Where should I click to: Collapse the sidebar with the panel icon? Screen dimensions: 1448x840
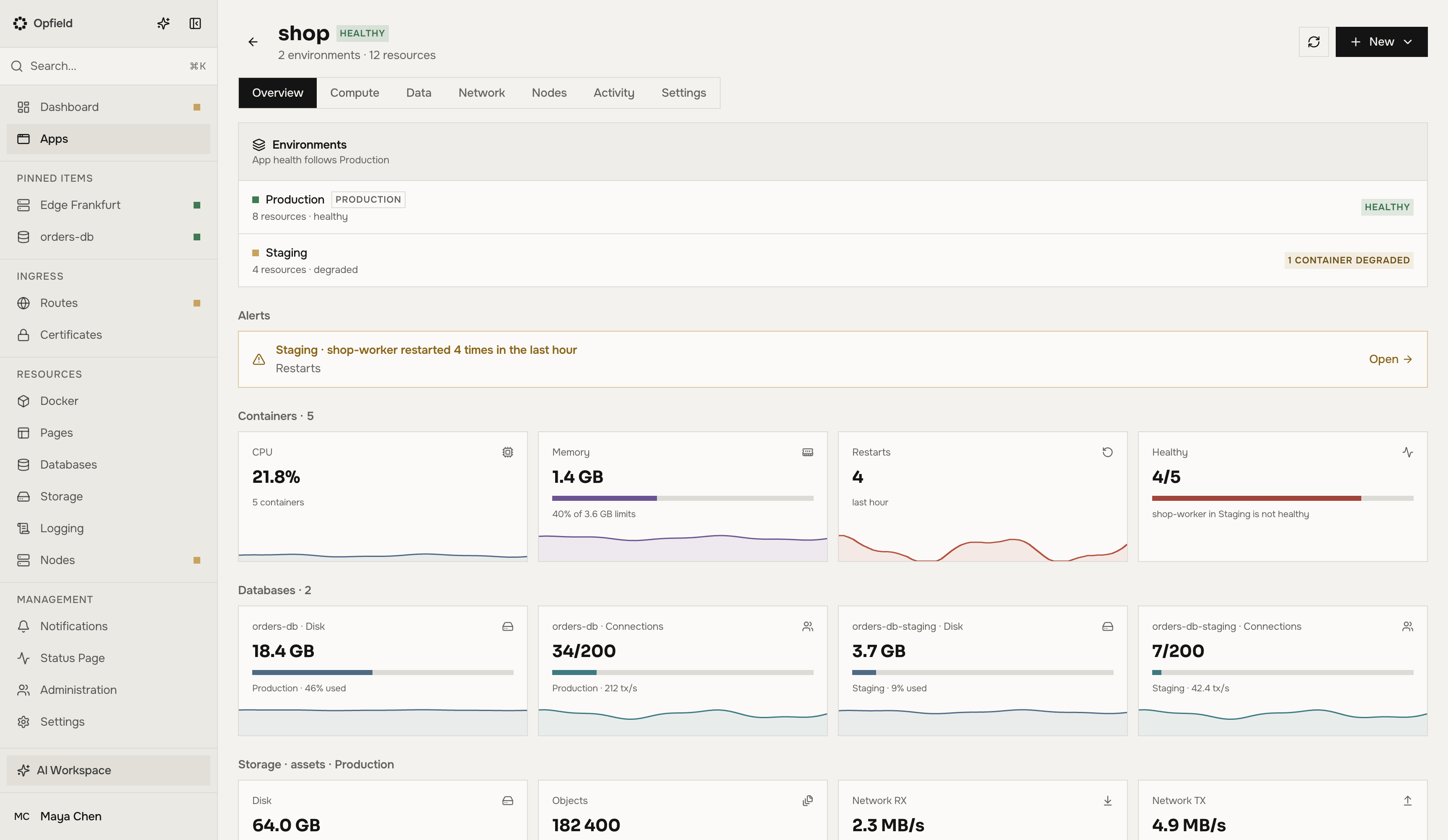pyautogui.click(x=195, y=23)
